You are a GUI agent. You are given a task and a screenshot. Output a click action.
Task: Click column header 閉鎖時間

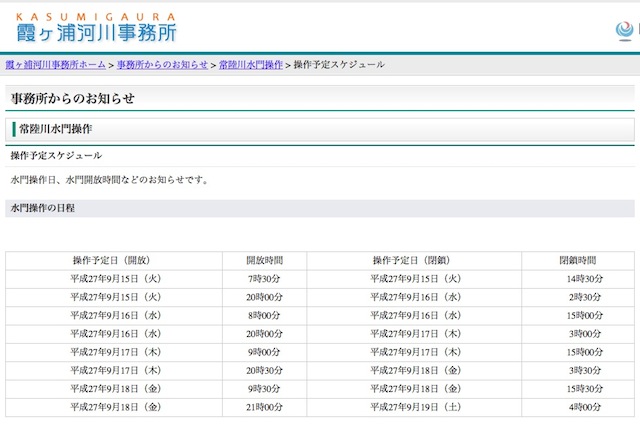pos(578,260)
